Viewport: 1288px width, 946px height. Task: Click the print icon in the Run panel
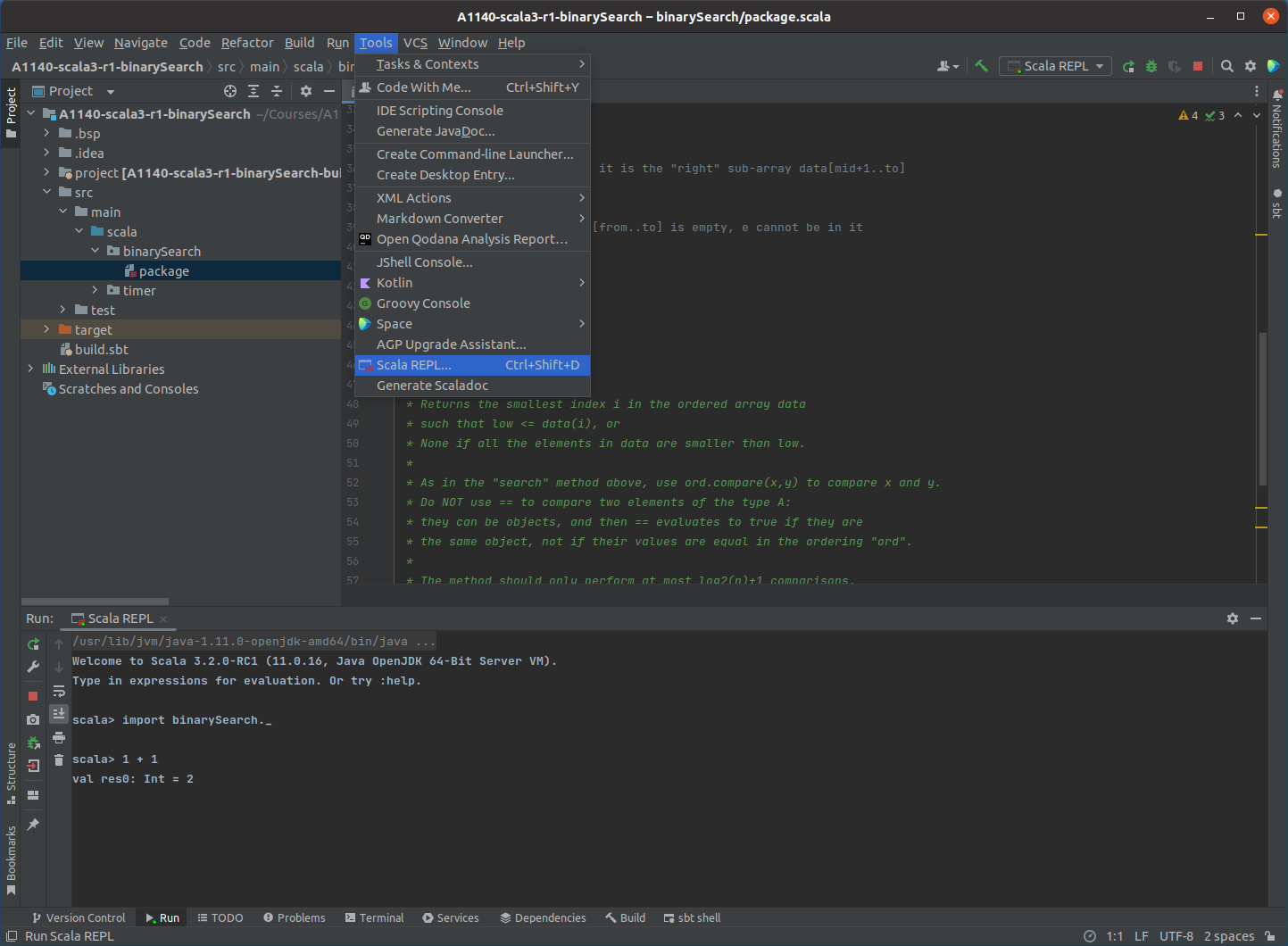(59, 738)
